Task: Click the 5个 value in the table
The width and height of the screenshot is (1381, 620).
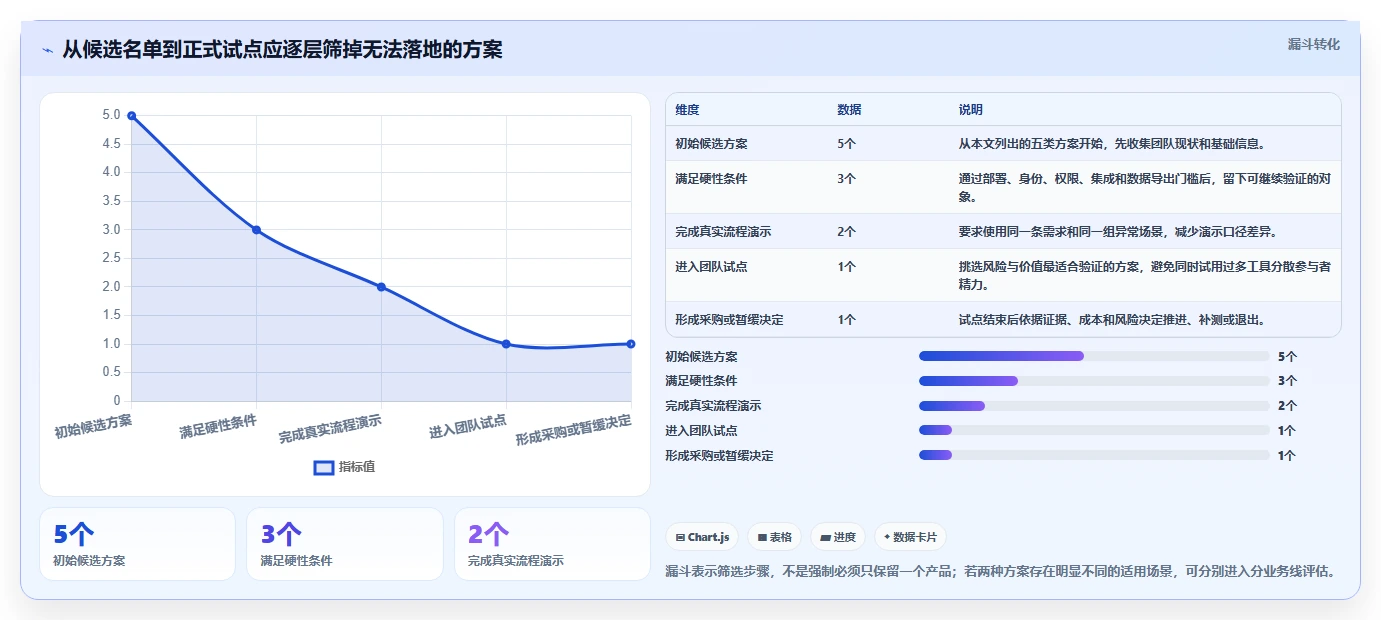Action: (x=846, y=143)
